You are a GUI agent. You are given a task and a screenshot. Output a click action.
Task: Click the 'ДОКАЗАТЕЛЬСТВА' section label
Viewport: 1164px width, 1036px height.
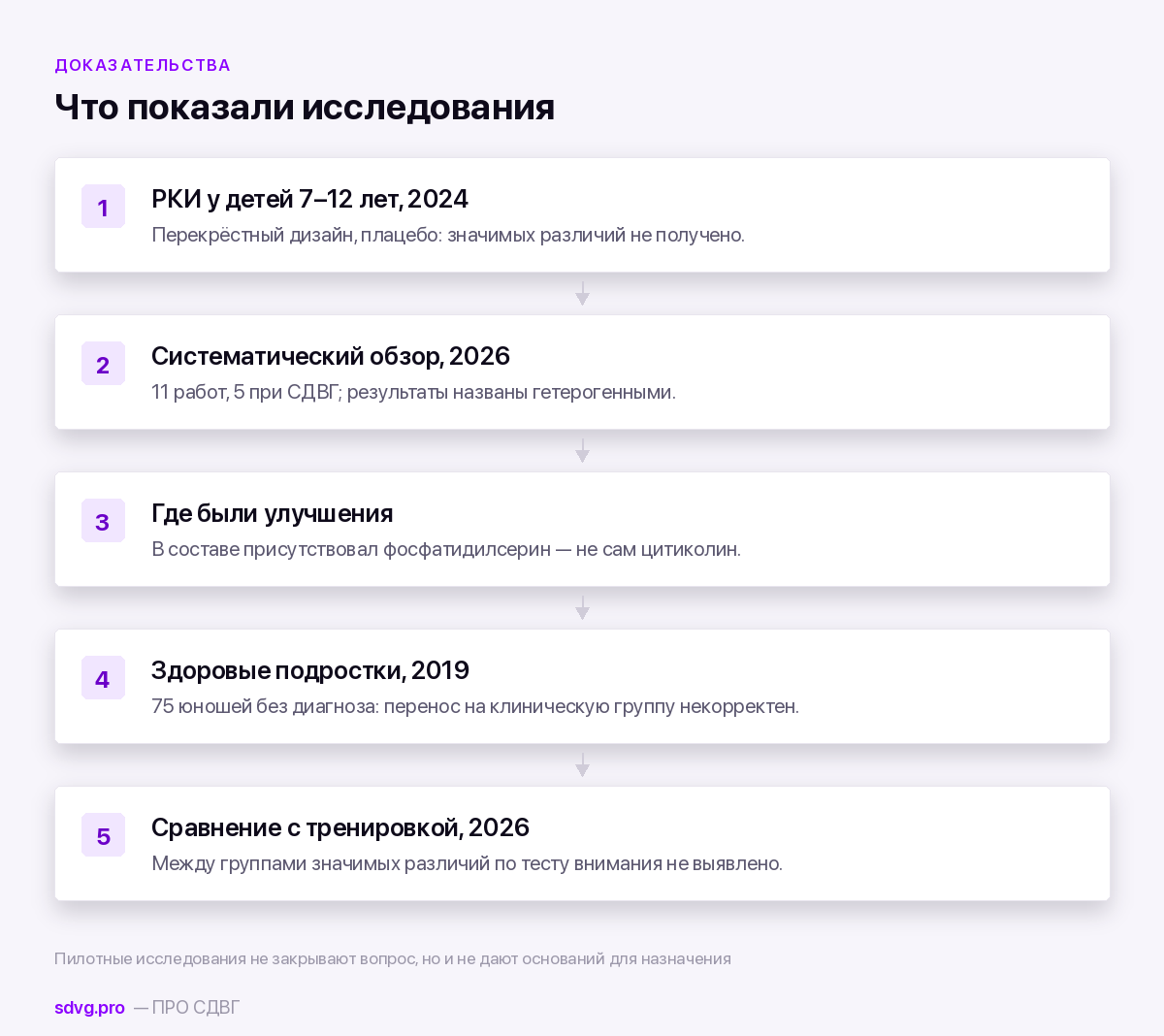point(143,65)
